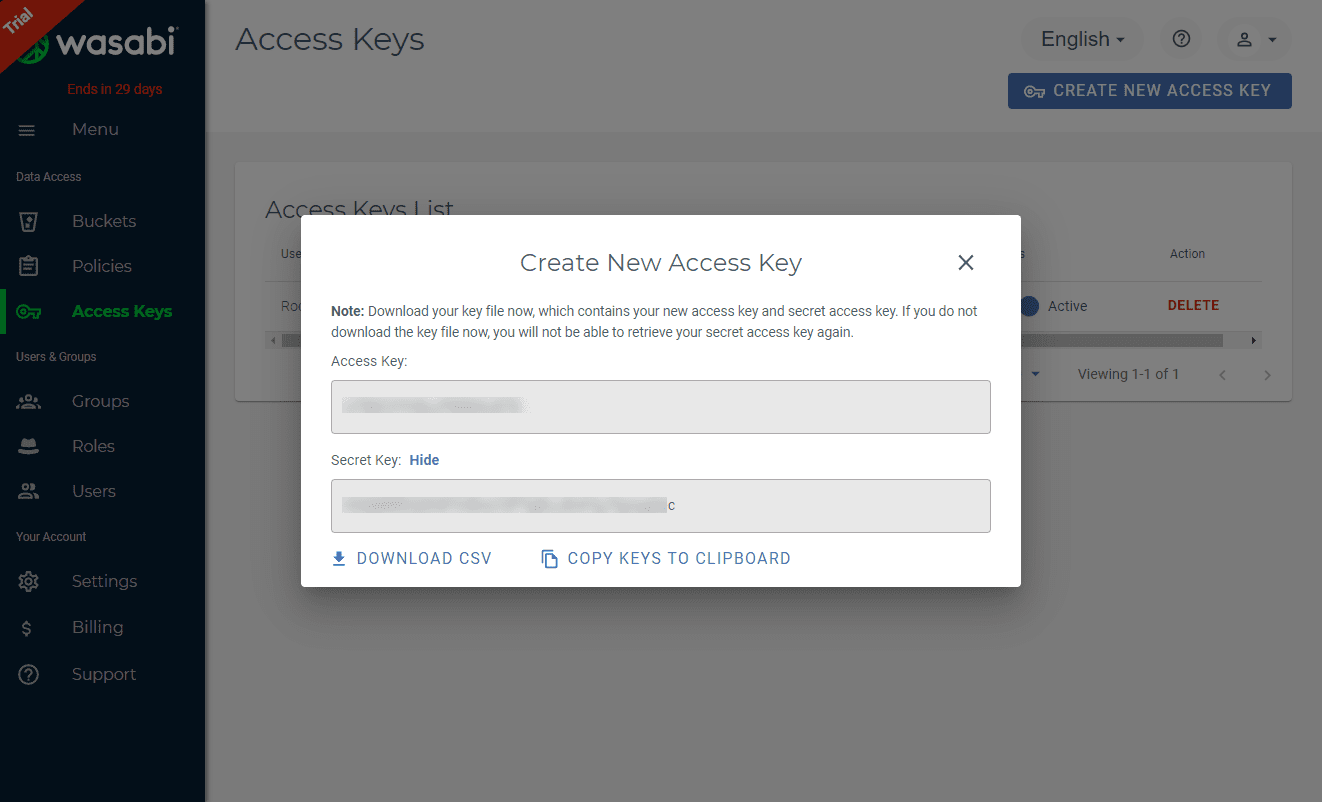This screenshot has height=802, width=1322.
Task: Open Buckets from the bucket icon
Action: coord(28,221)
